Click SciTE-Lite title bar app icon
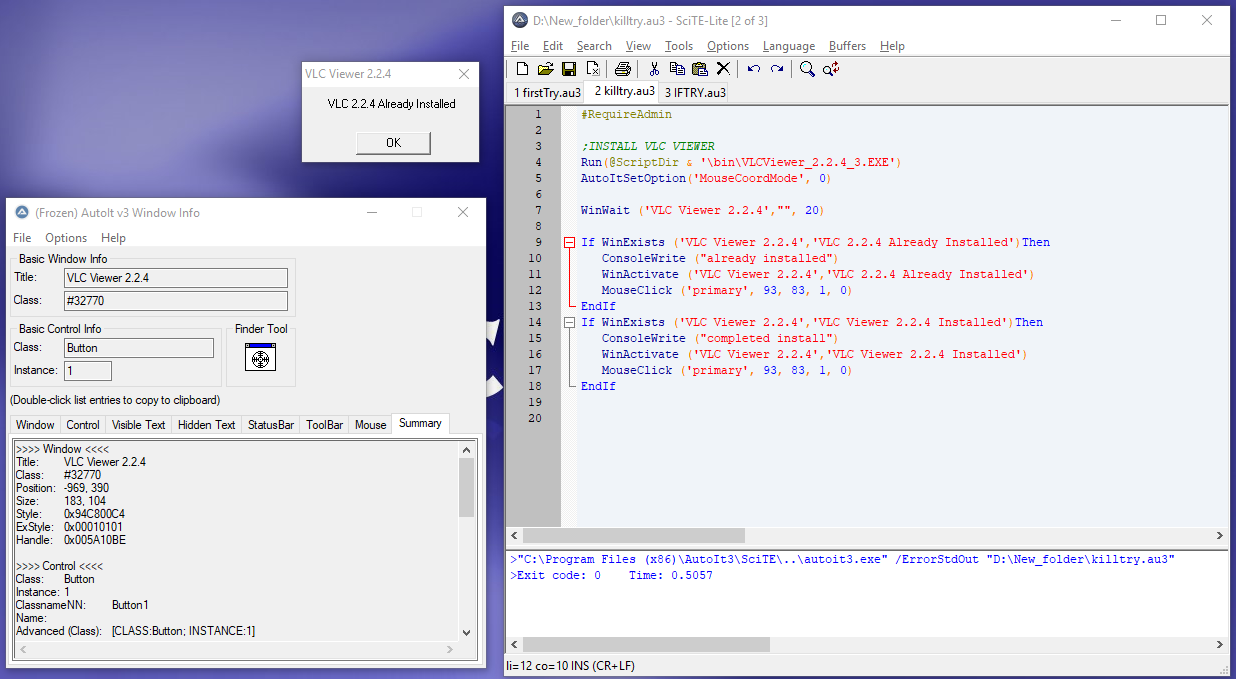Image resolution: width=1236 pixels, height=679 pixels. tap(520, 20)
